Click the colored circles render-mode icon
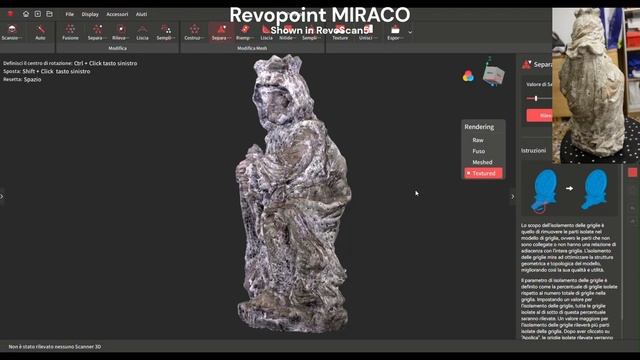 point(468,76)
